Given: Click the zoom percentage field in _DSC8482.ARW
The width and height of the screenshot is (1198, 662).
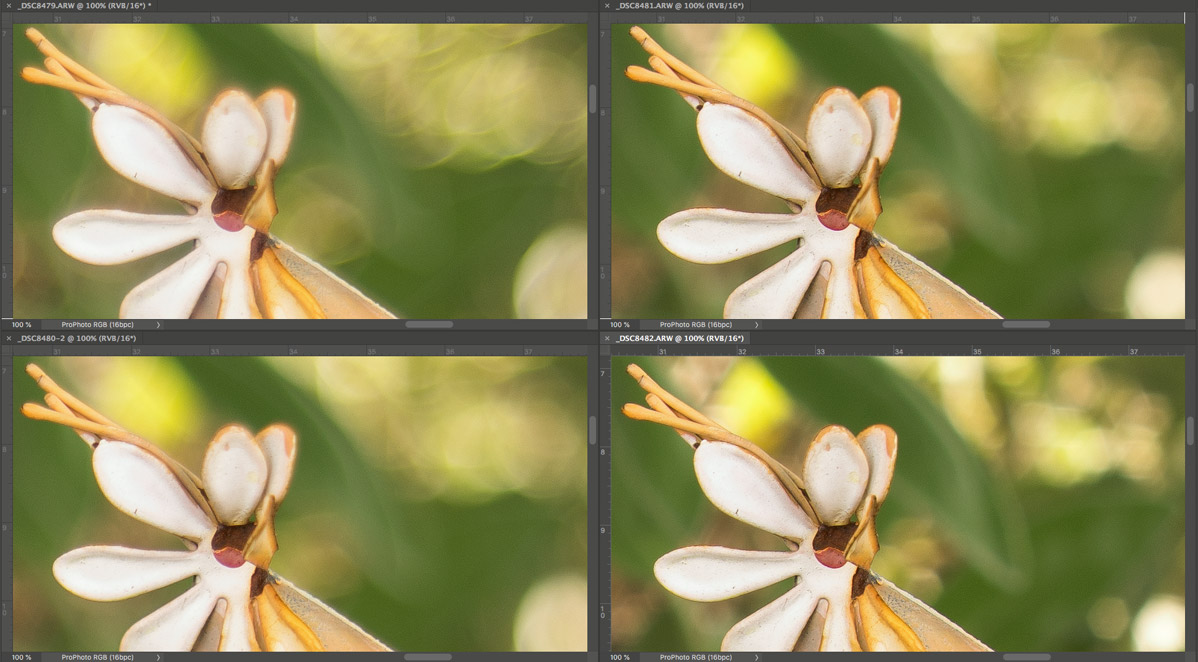Looking at the screenshot, I should tap(620, 657).
